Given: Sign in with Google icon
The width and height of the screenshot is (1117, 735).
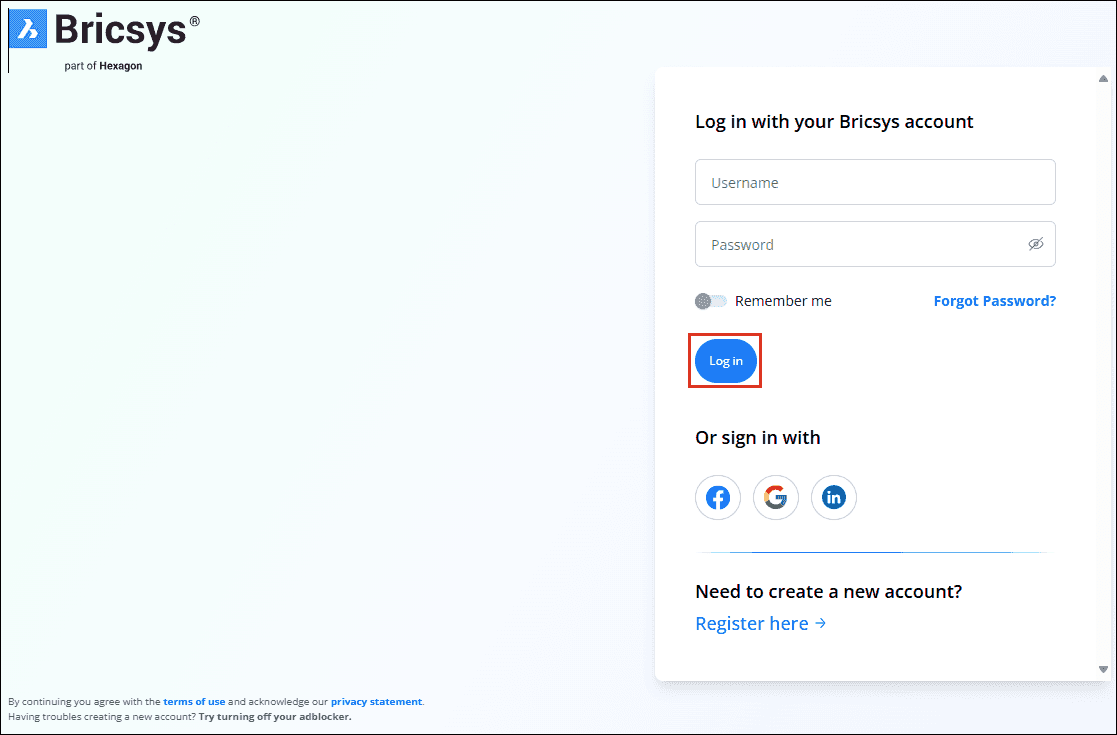Looking at the screenshot, I should pos(776,497).
